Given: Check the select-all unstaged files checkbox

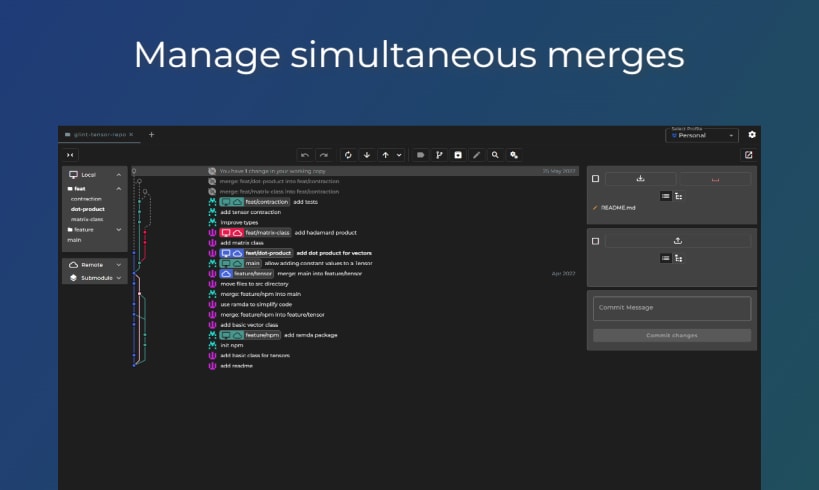Looking at the screenshot, I should (595, 179).
